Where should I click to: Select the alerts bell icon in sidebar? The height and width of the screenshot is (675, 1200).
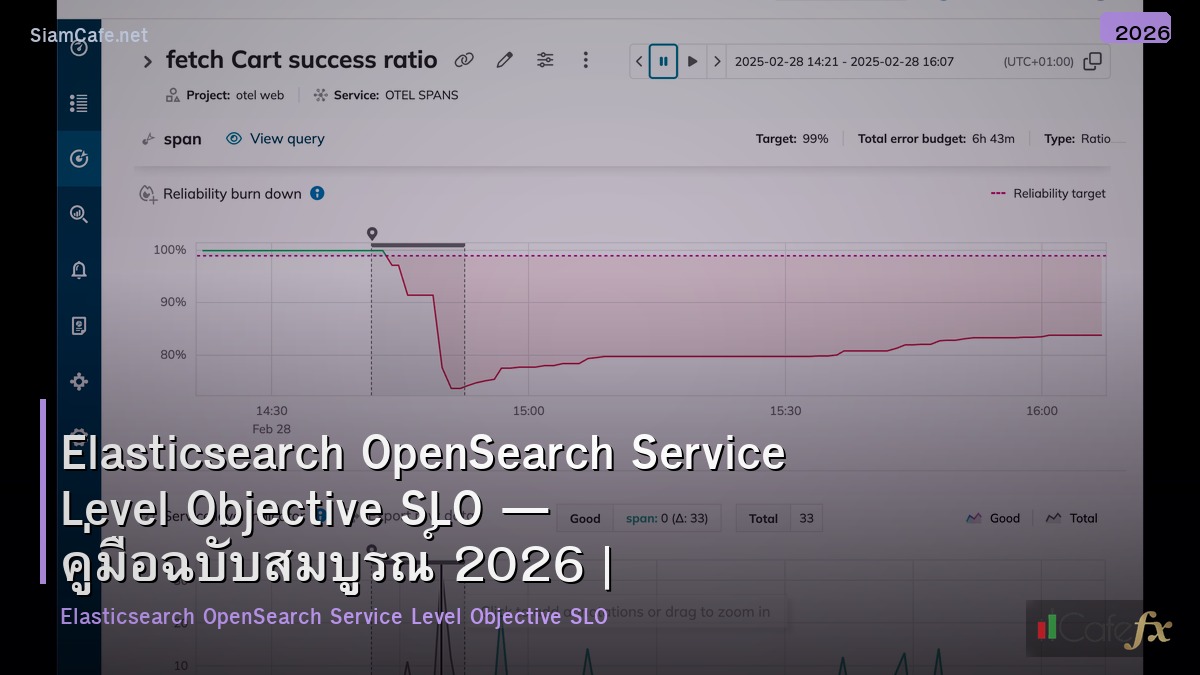click(x=79, y=269)
